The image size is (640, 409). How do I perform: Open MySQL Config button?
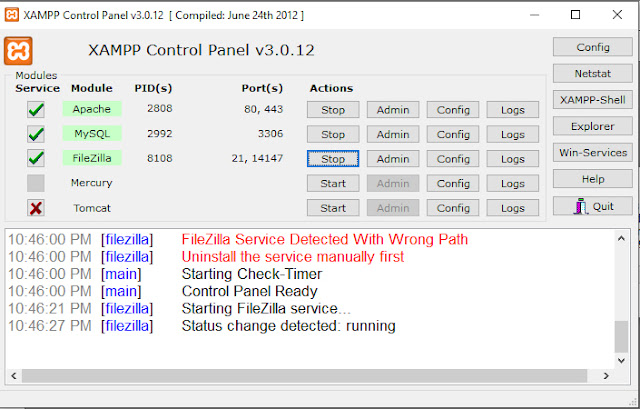coord(453,134)
